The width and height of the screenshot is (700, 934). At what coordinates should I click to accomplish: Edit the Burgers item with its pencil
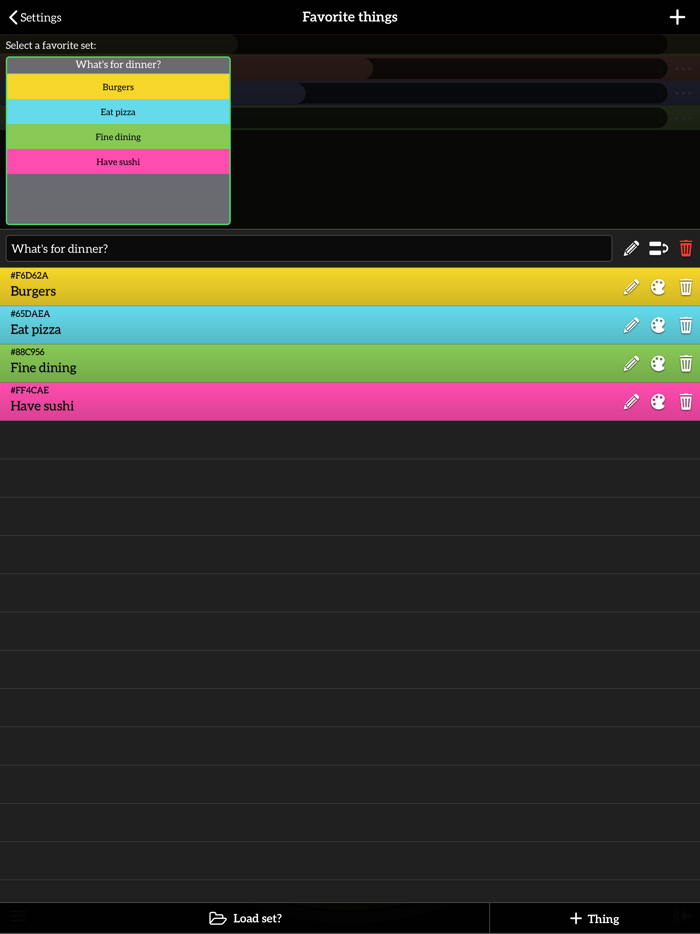click(x=631, y=287)
